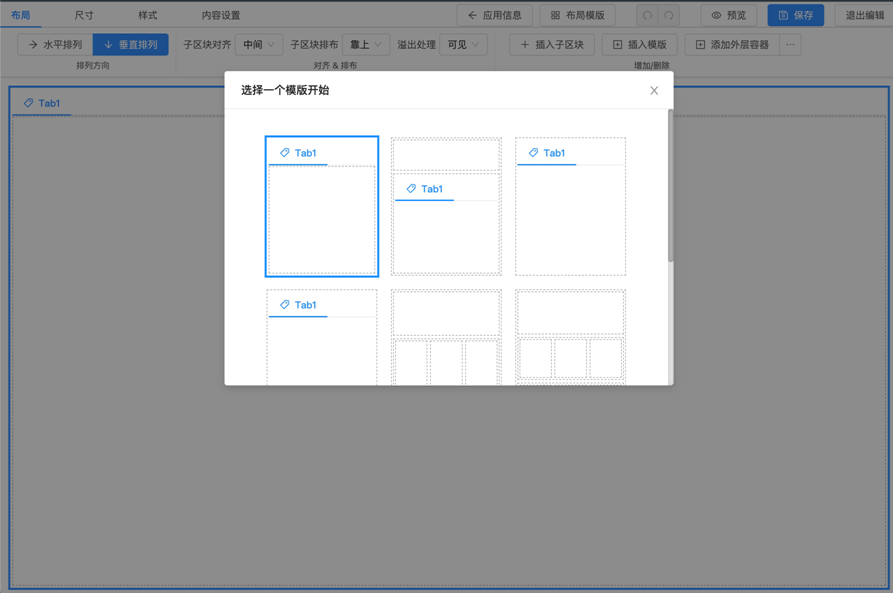Open the 子区块对齐 dropdown showing 中间
This screenshot has width=893, height=593.
pyautogui.click(x=259, y=44)
